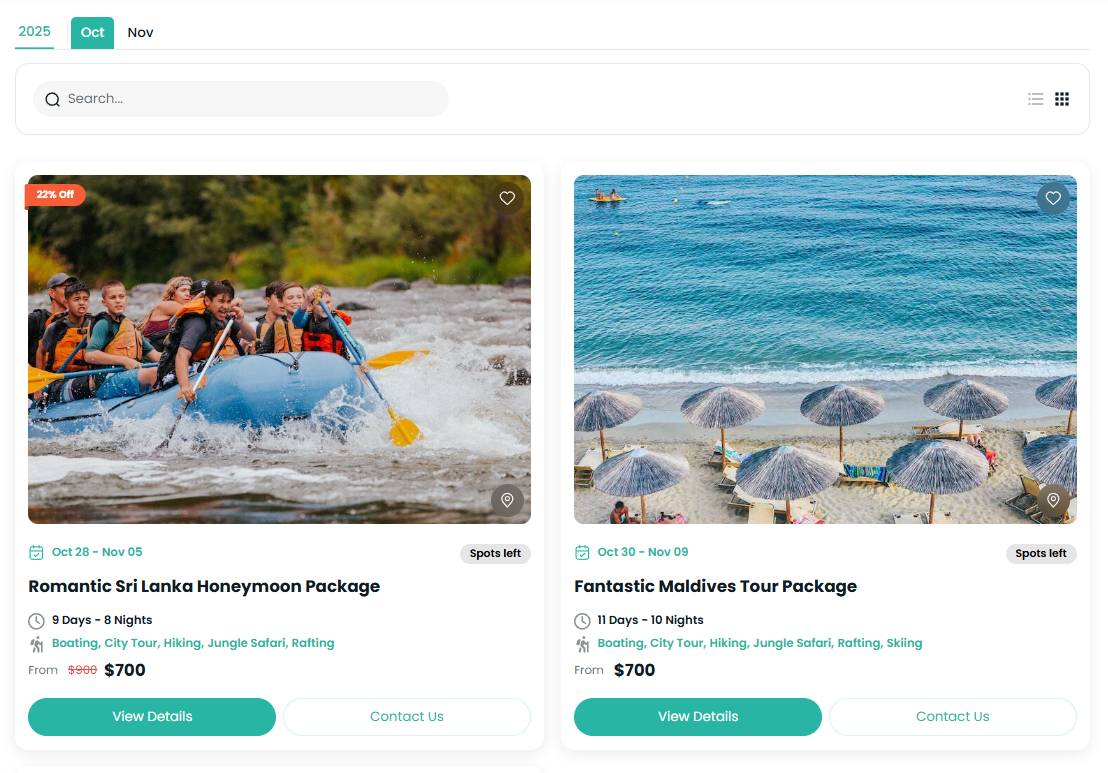
Task: Show Sri Lanka package map location pin
Action: pos(507,500)
